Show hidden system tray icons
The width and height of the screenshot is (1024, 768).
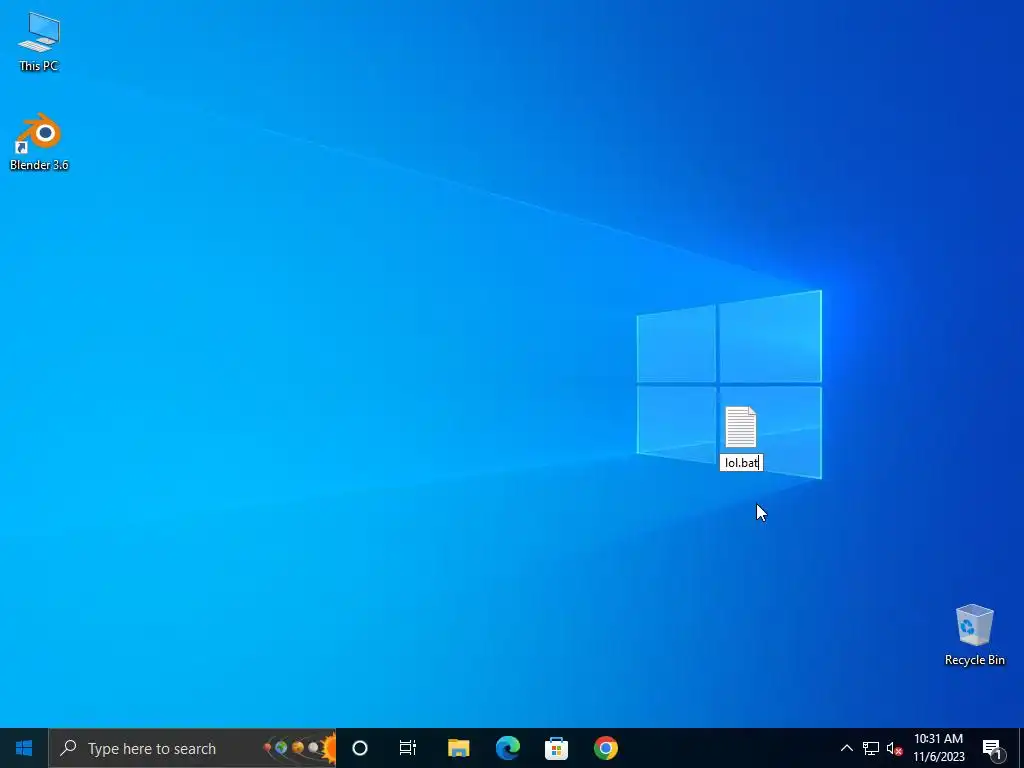point(846,748)
